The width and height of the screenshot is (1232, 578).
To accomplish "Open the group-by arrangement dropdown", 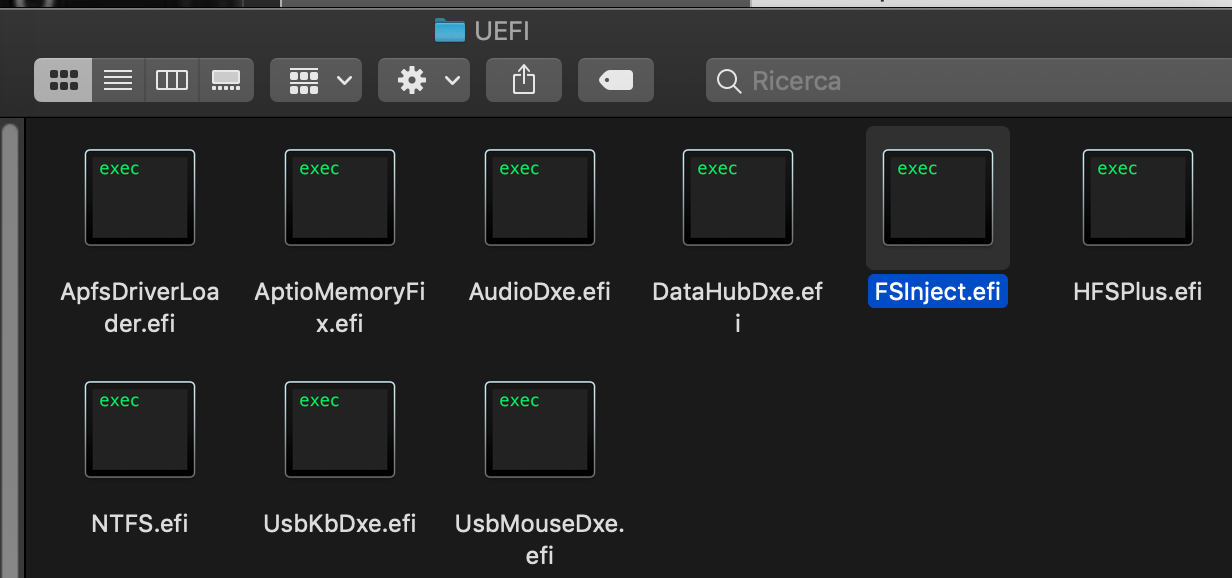I will click(x=316, y=80).
